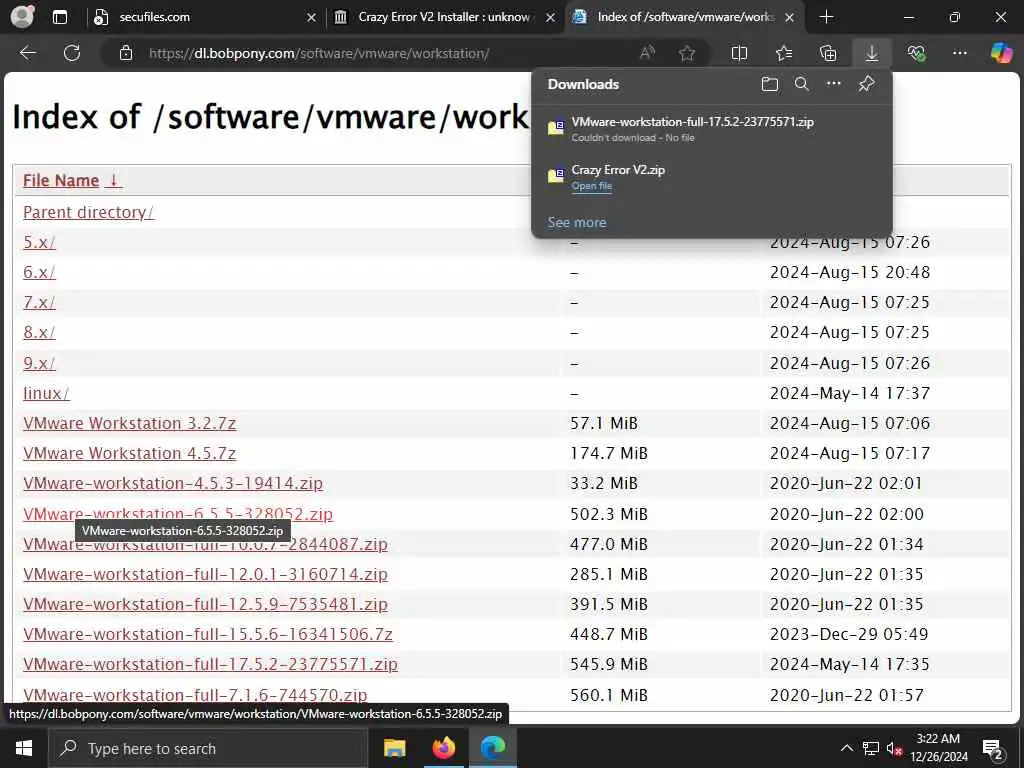Download VMware-workstation-full-17.5.2-23775571.zip from listing

coord(210,664)
